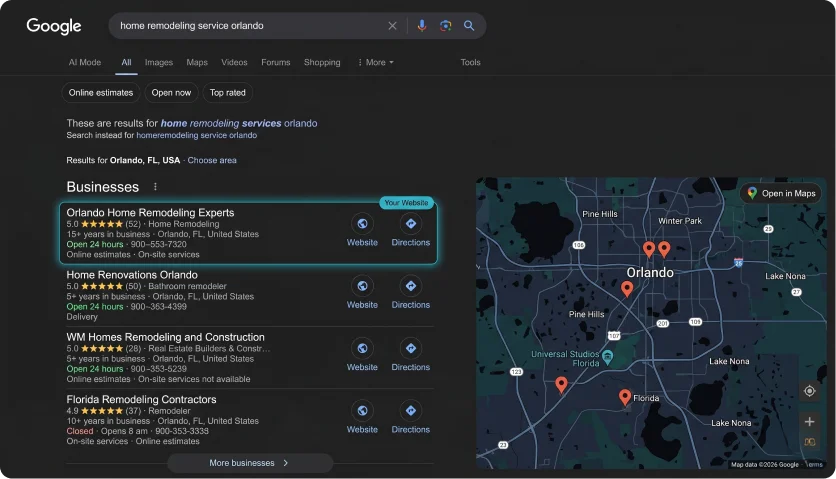
Task: Select the Your Website badge
Action: tap(406, 203)
